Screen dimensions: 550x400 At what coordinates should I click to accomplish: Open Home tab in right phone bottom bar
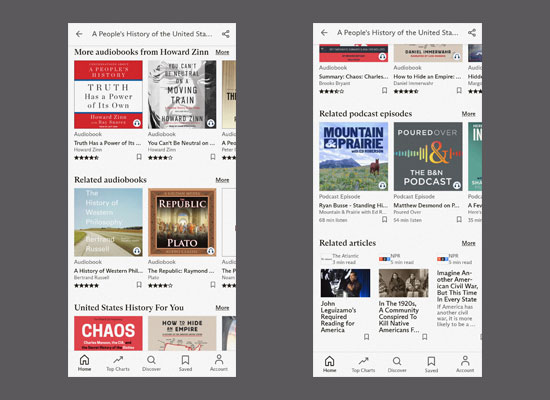(x=329, y=364)
